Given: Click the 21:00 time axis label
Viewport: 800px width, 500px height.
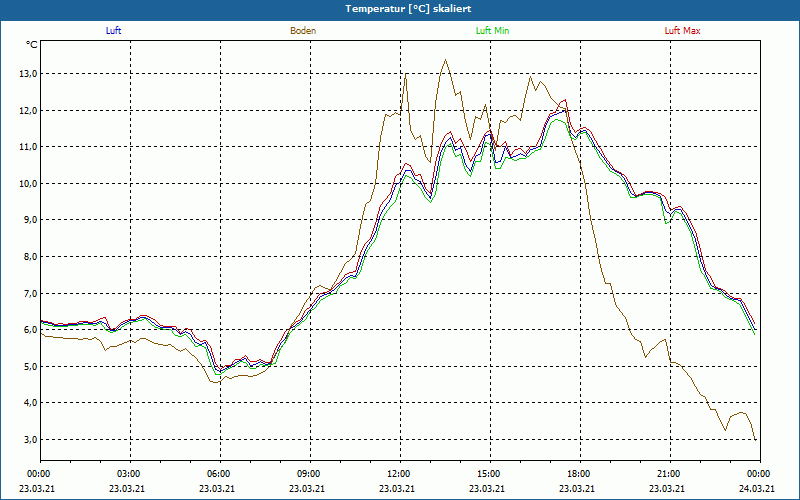Looking at the screenshot, I should [x=670, y=474].
